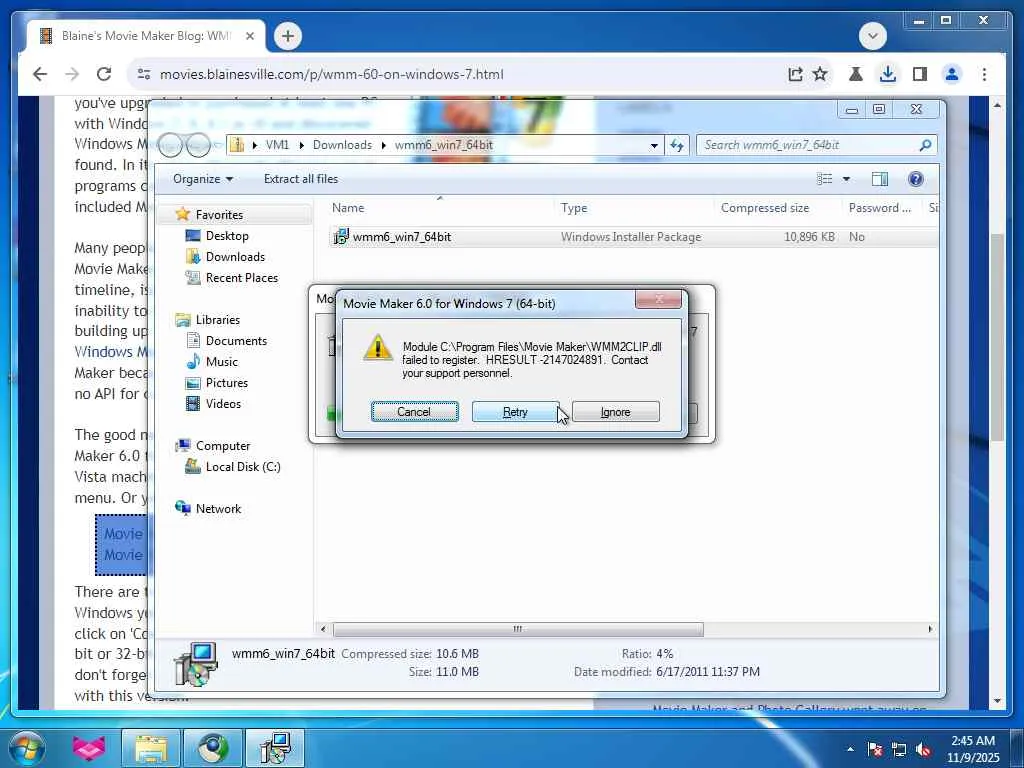Screen dimensions: 1024x768
Task: Switch to the installer taskbar icon
Action: coord(275,748)
